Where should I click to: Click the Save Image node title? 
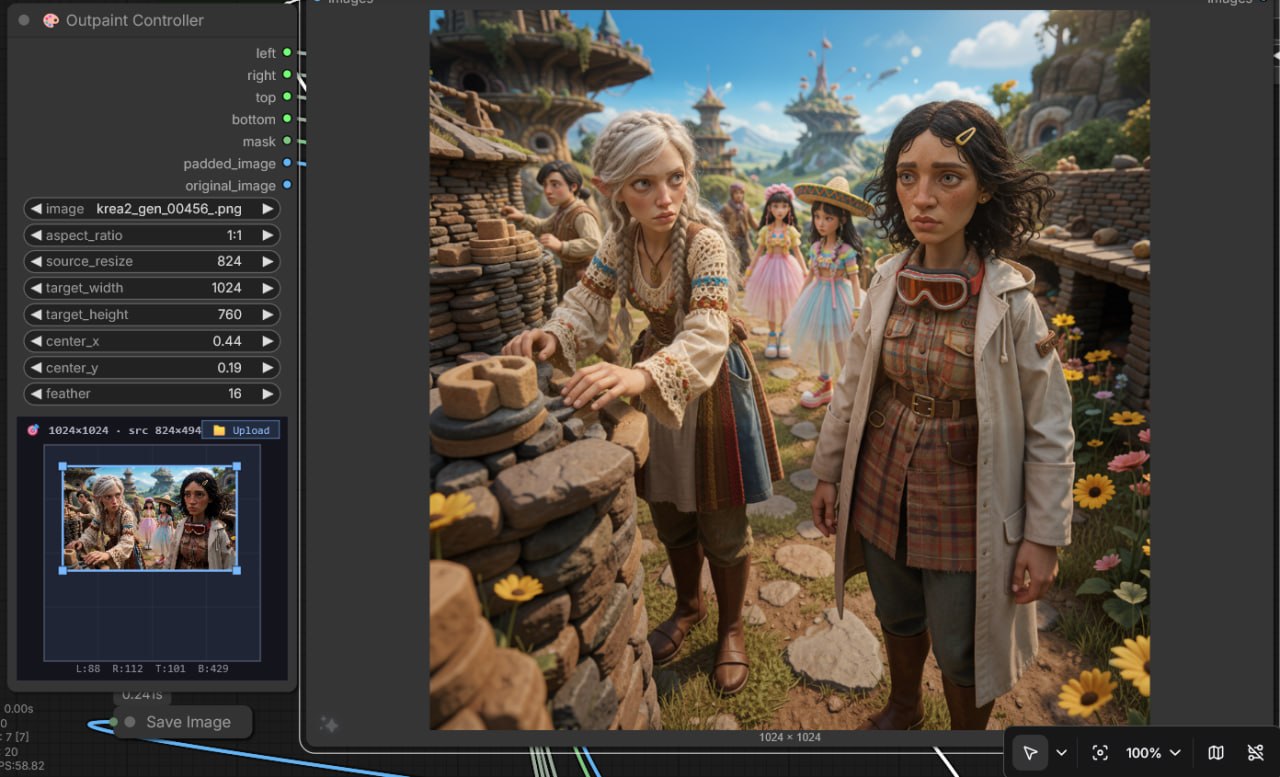point(188,722)
